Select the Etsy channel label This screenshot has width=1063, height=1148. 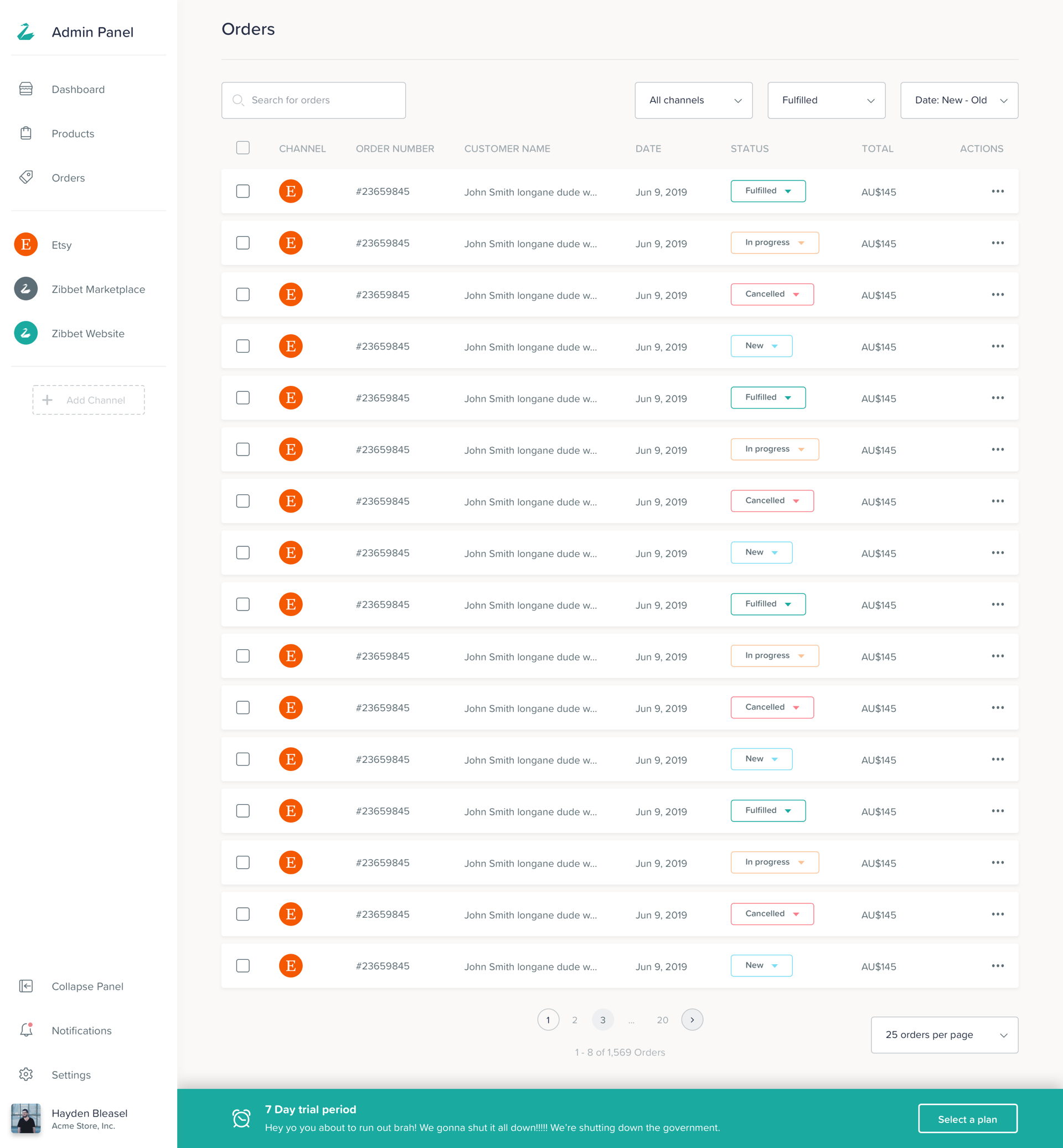tap(61, 245)
